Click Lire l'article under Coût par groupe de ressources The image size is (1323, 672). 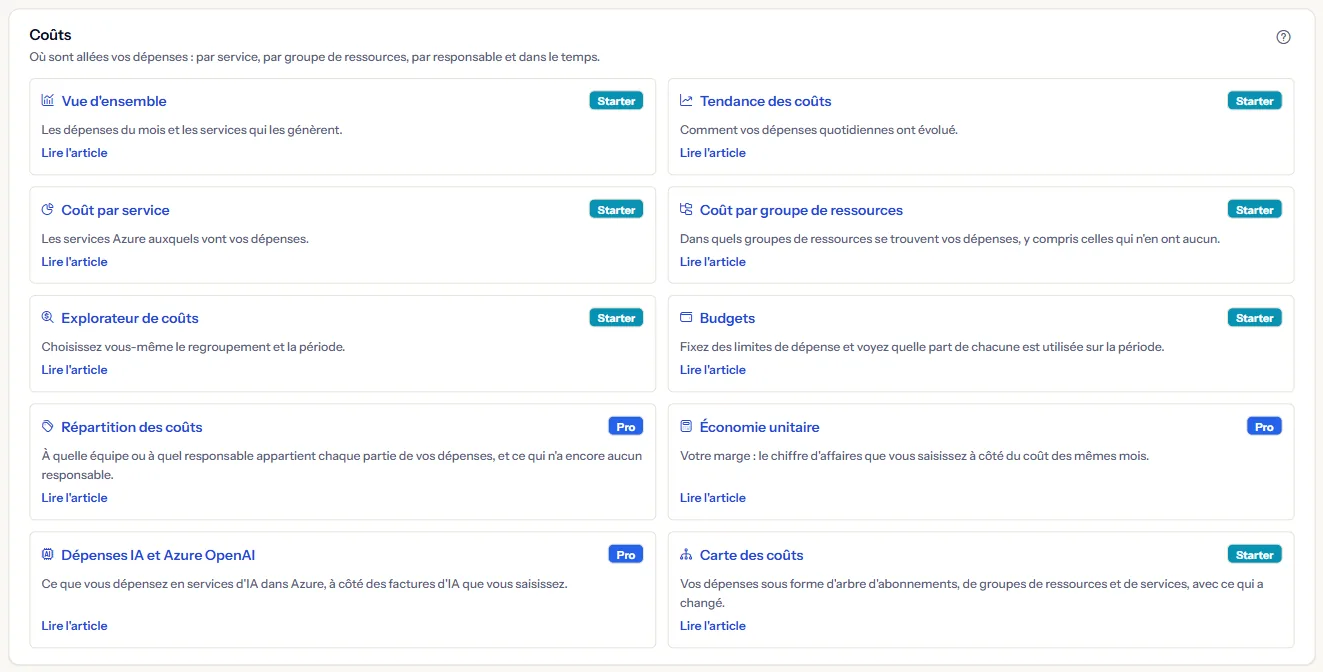click(x=712, y=262)
